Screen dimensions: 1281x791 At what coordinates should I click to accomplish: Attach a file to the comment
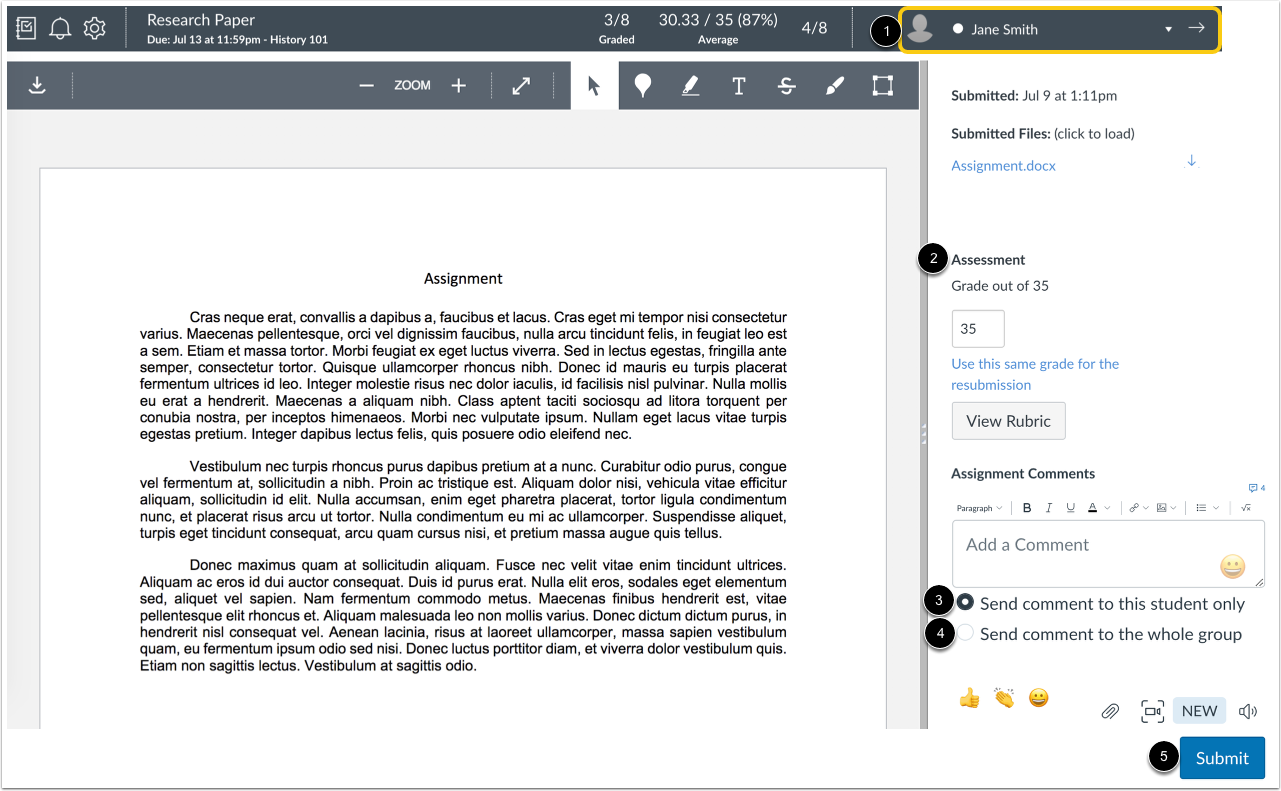click(1110, 711)
